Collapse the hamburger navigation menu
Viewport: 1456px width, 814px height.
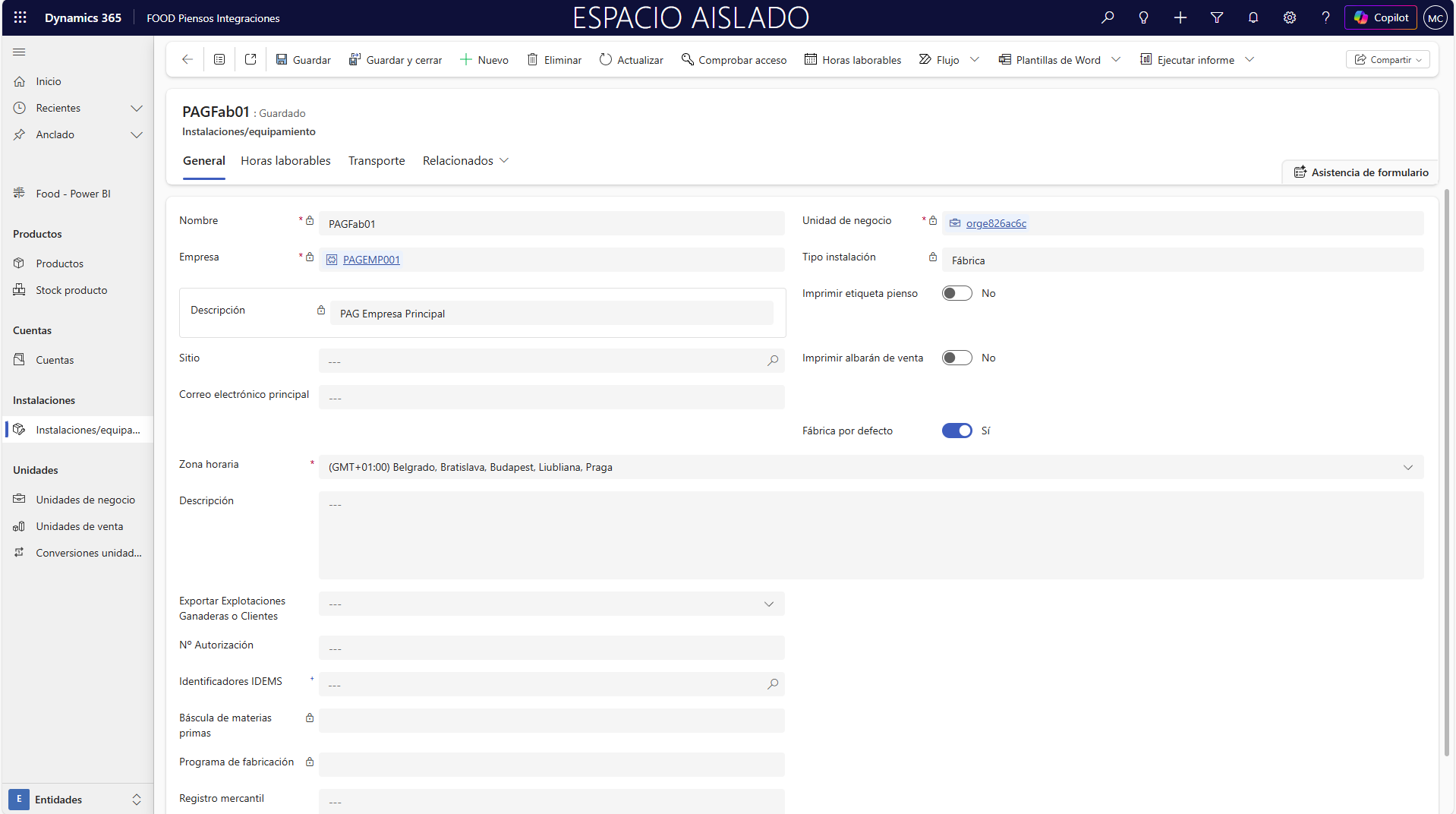coord(20,52)
